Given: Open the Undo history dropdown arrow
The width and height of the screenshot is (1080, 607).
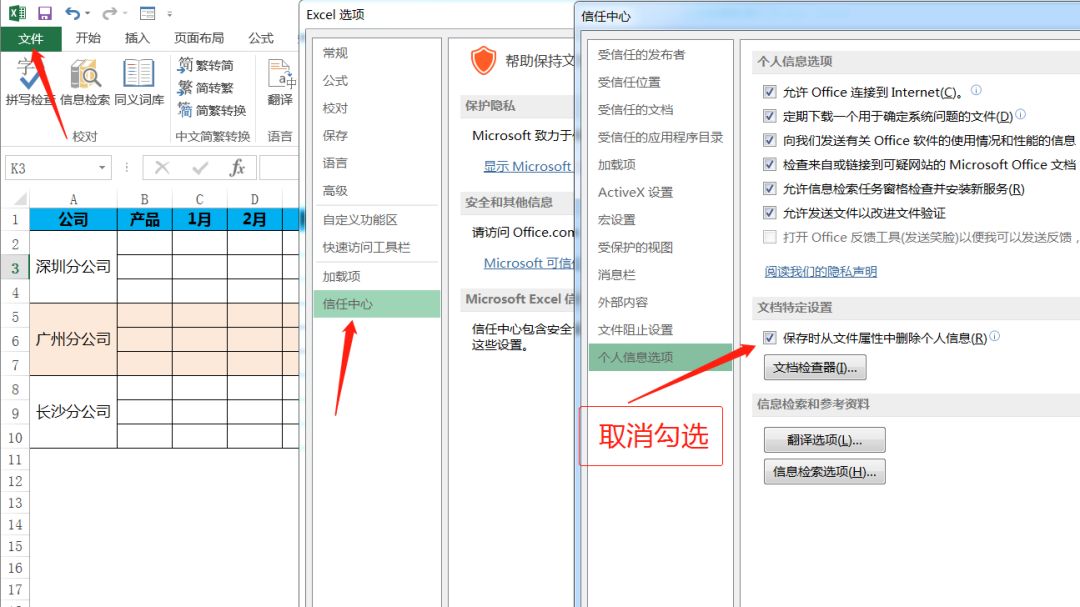Looking at the screenshot, I should tap(87, 14).
